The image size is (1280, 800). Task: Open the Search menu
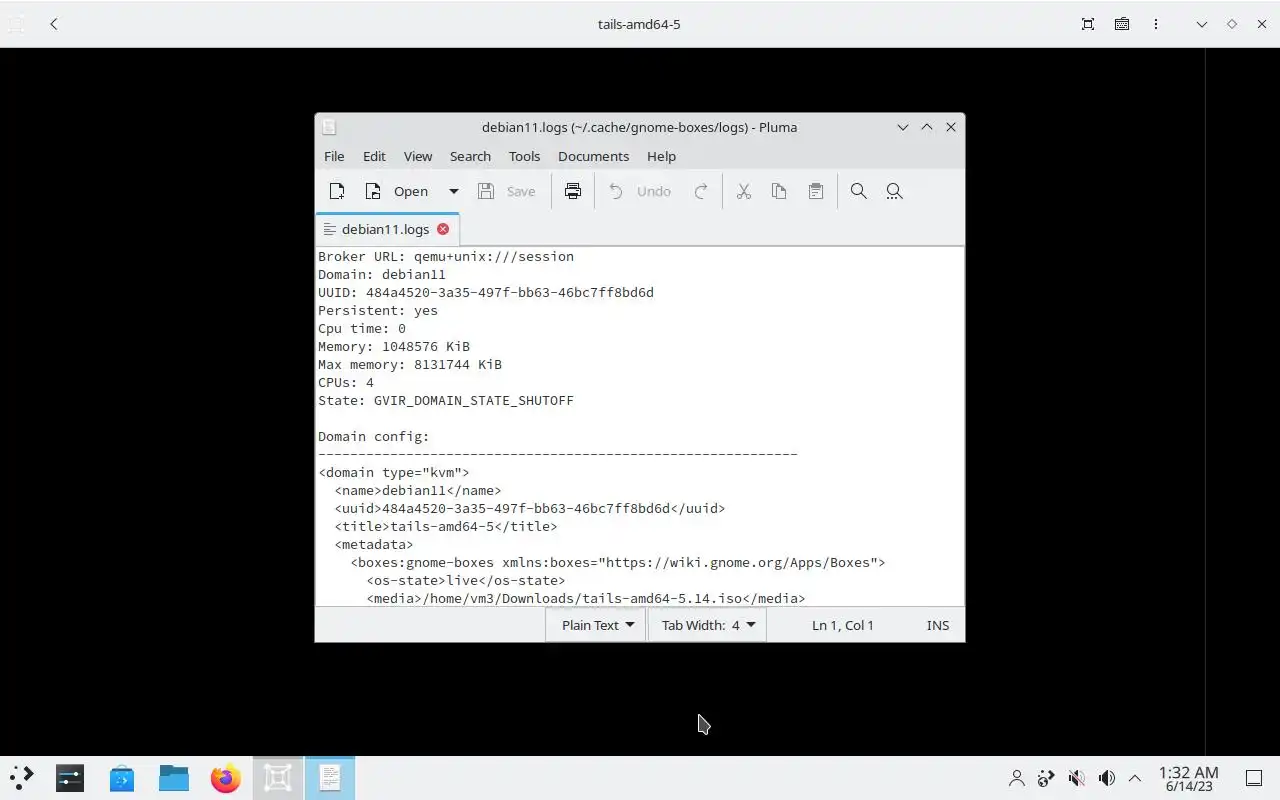[x=470, y=156]
